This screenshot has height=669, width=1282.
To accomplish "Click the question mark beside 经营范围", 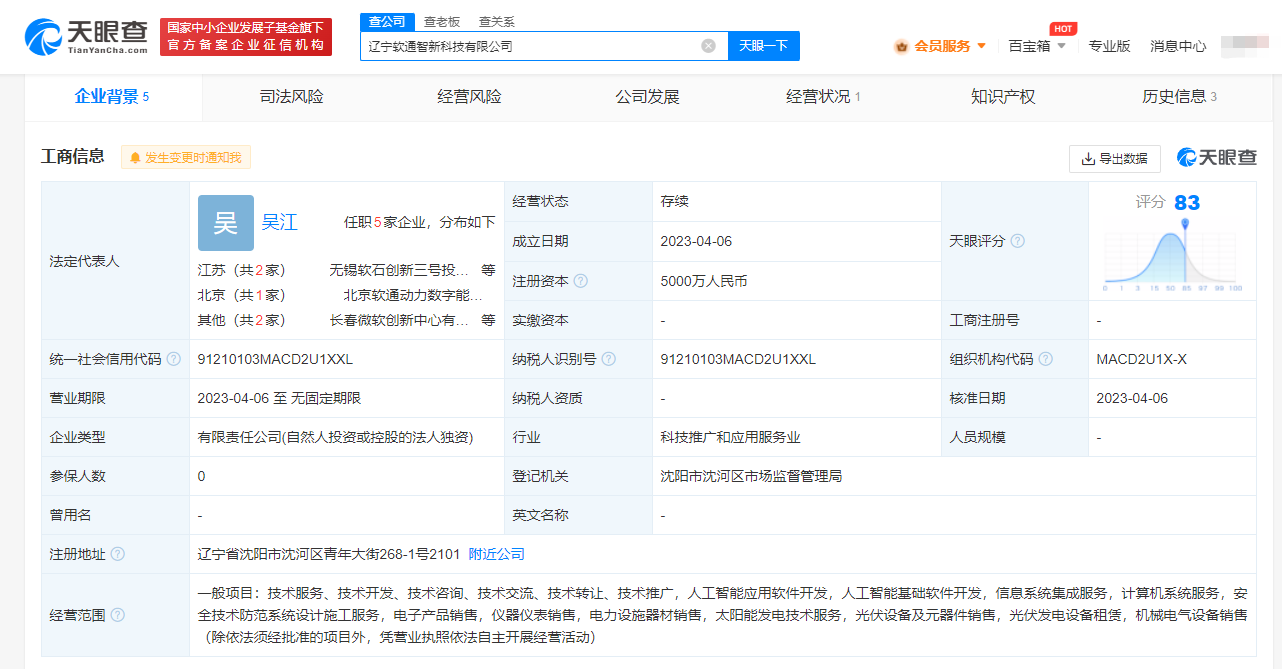I will (119, 616).
